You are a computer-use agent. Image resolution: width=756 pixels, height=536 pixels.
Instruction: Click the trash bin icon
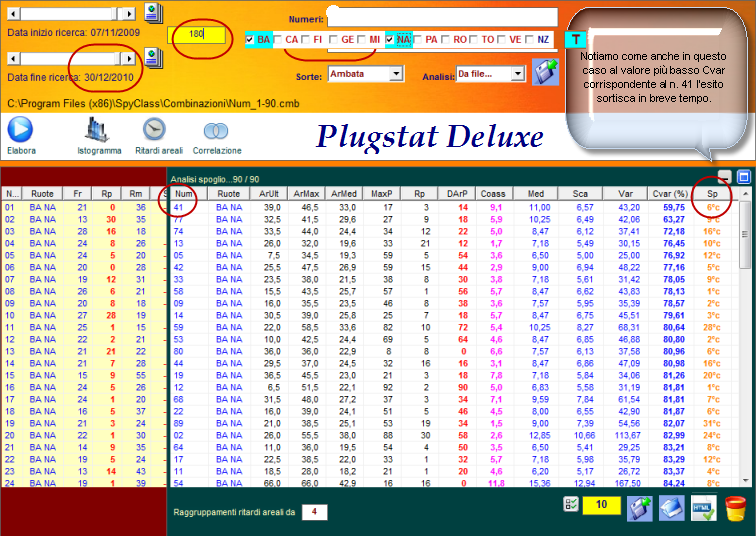pos(735,509)
